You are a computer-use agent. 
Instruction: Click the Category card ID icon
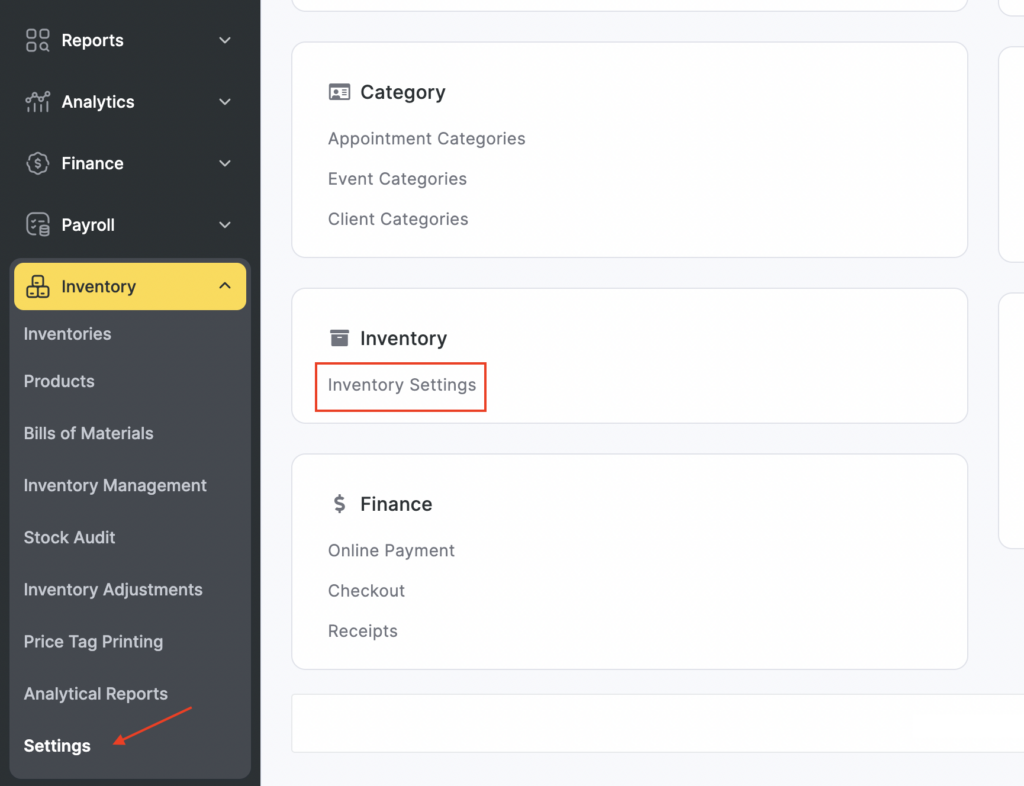tap(339, 92)
